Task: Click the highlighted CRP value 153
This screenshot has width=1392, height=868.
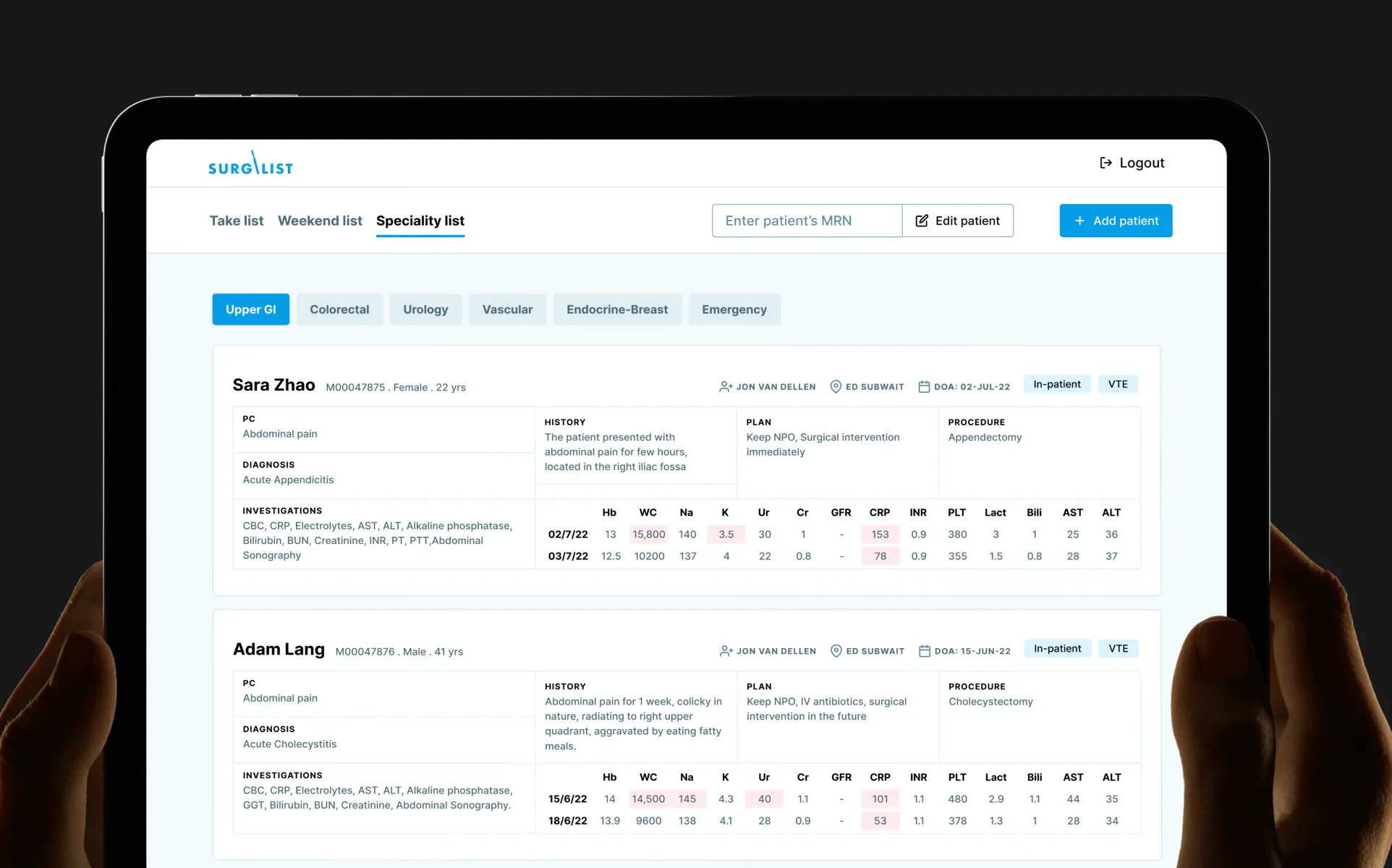Action: tap(880, 535)
